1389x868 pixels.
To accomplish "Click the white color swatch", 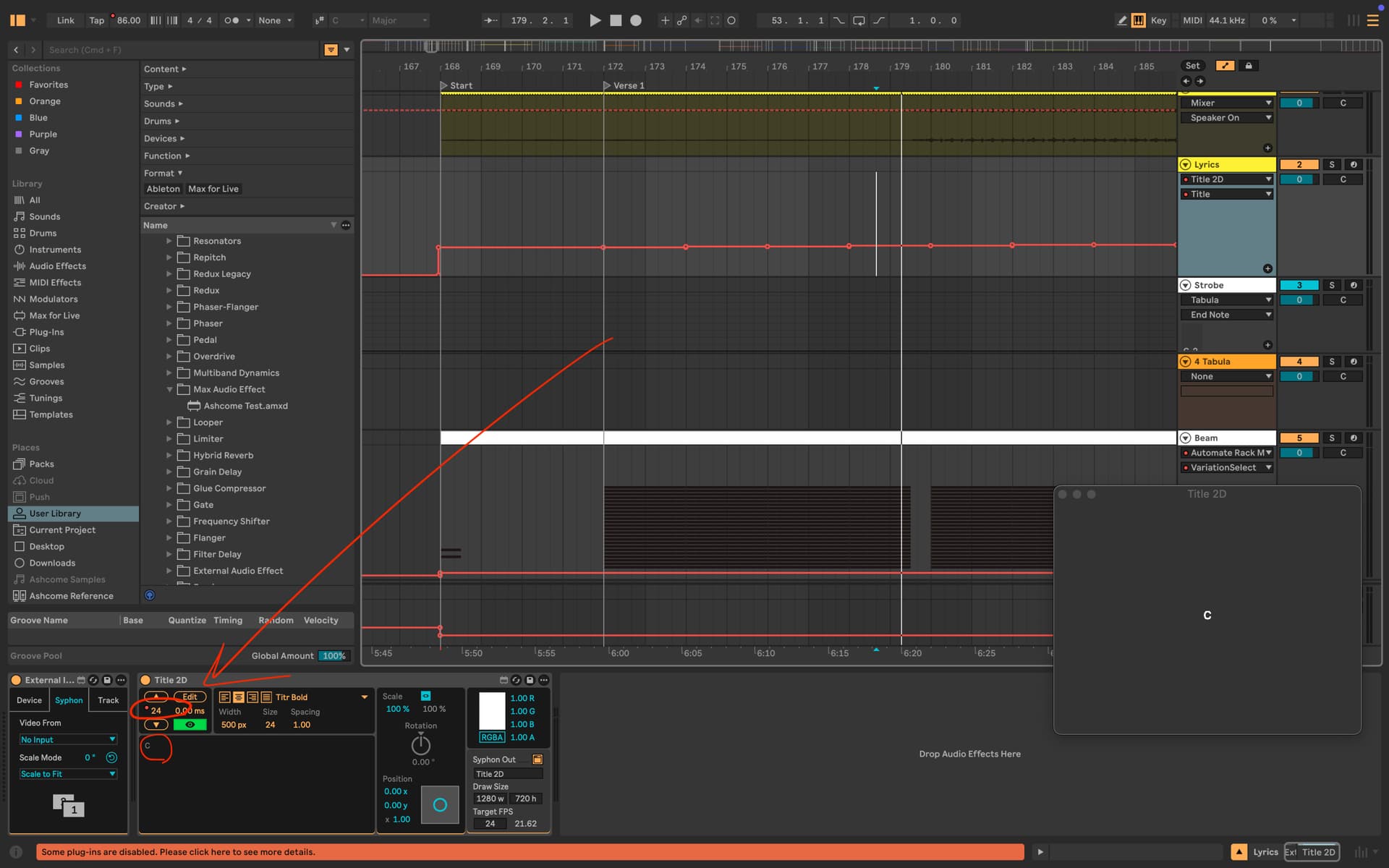I will [x=492, y=711].
